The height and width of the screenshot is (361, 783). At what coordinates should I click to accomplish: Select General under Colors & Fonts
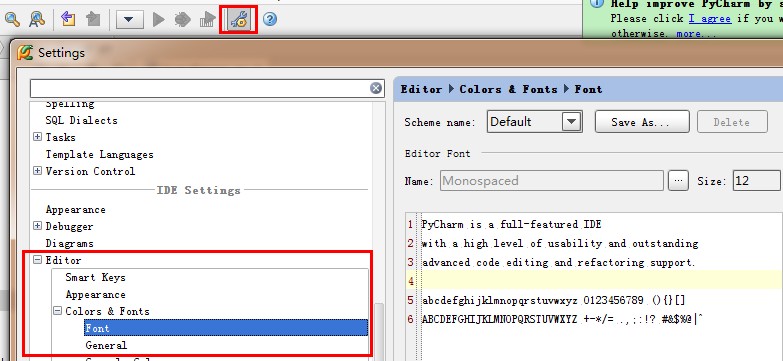106,345
